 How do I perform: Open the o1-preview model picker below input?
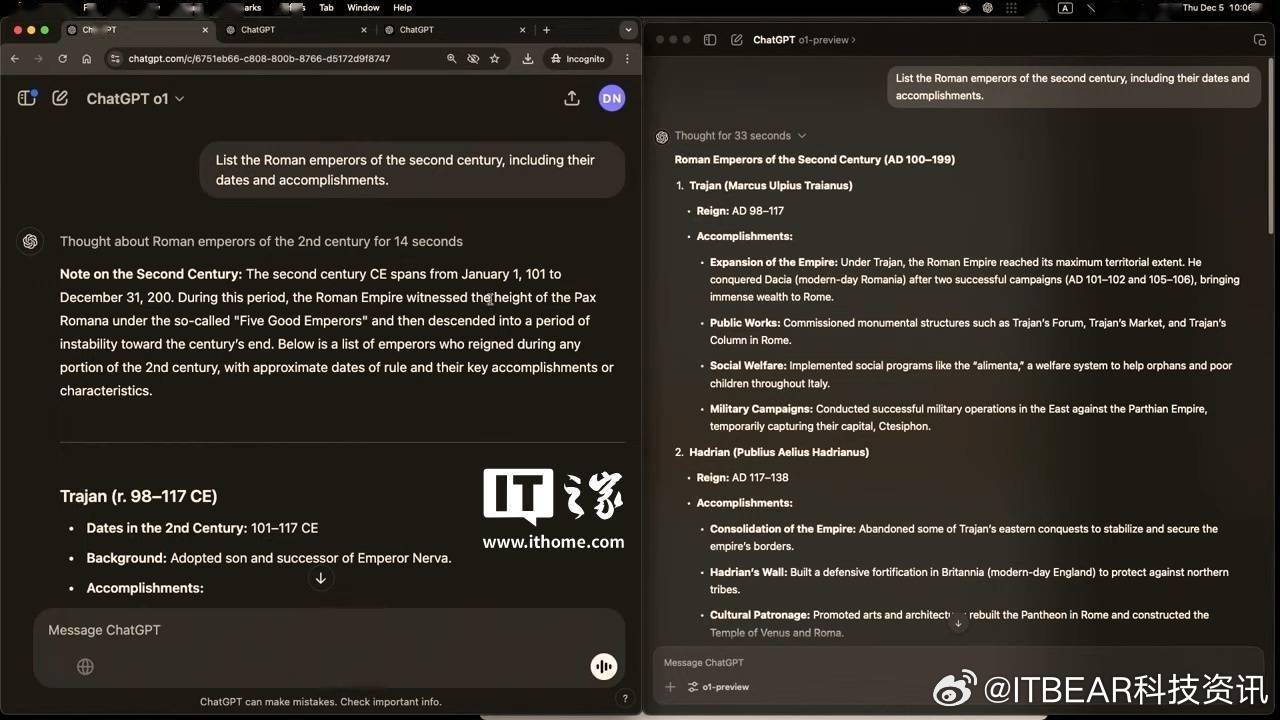tap(719, 687)
